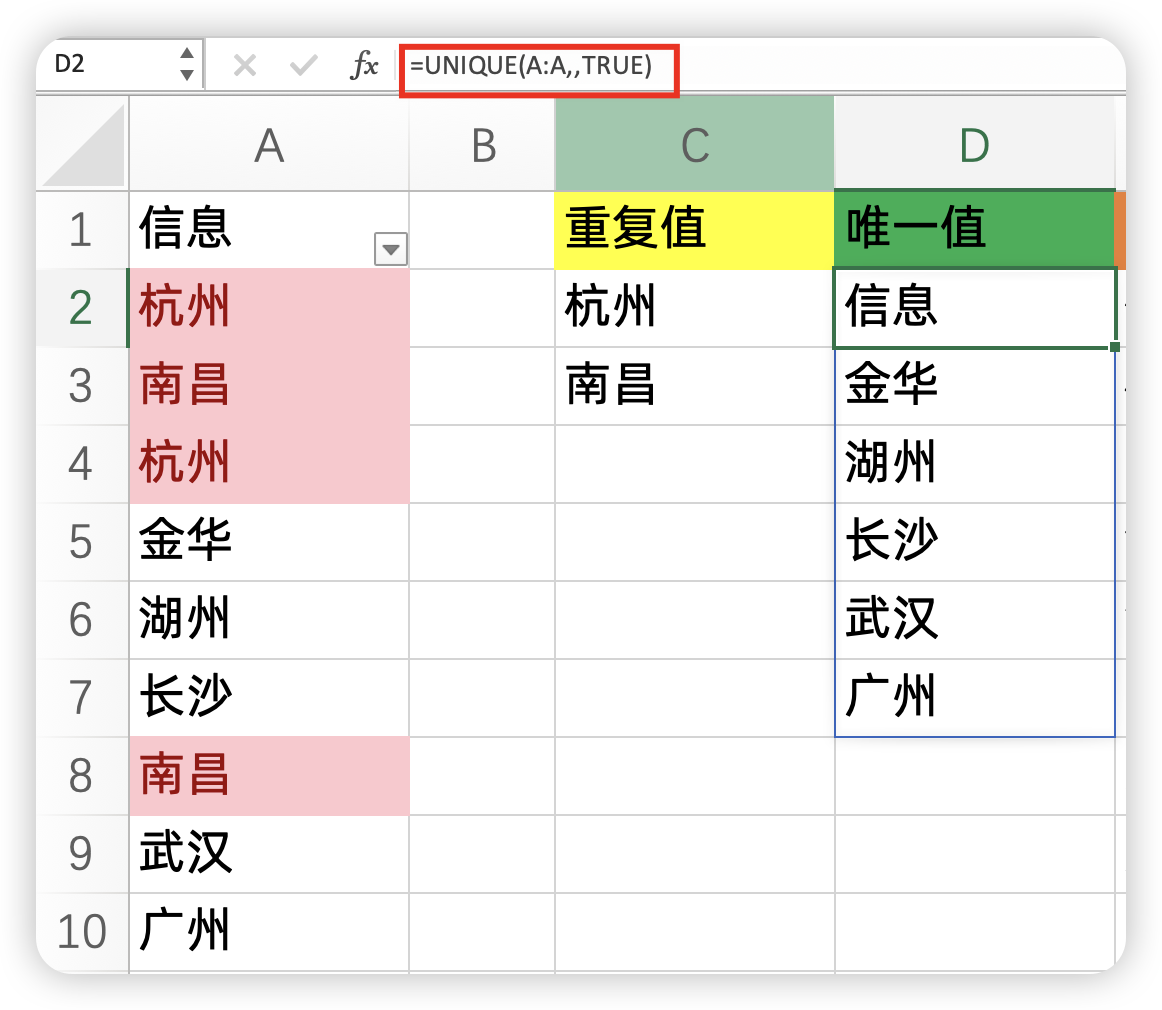The image size is (1162, 1010).
Task: Click the cancel (X) formula icon
Action: click(x=245, y=66)
